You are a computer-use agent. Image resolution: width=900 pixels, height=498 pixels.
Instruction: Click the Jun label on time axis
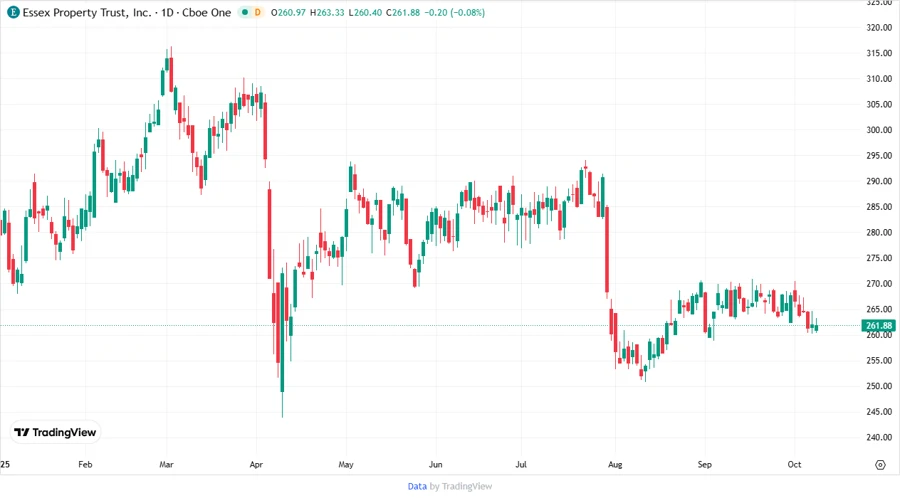click(x=436, y=464)
